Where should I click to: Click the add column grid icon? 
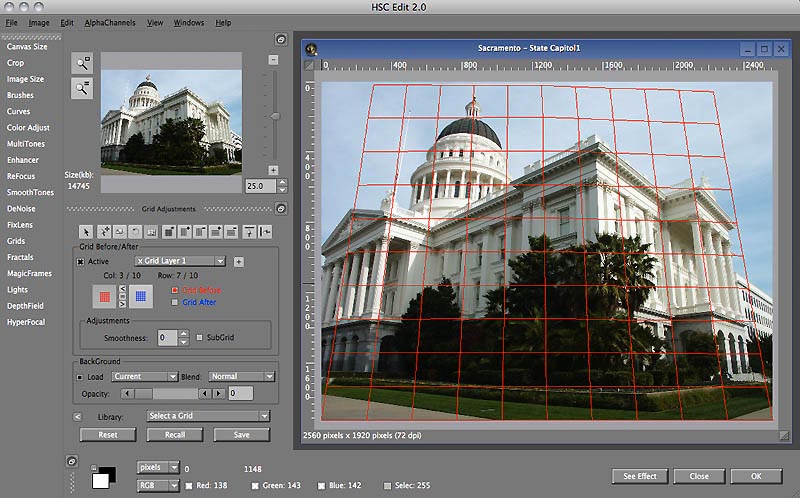(185, 232)
